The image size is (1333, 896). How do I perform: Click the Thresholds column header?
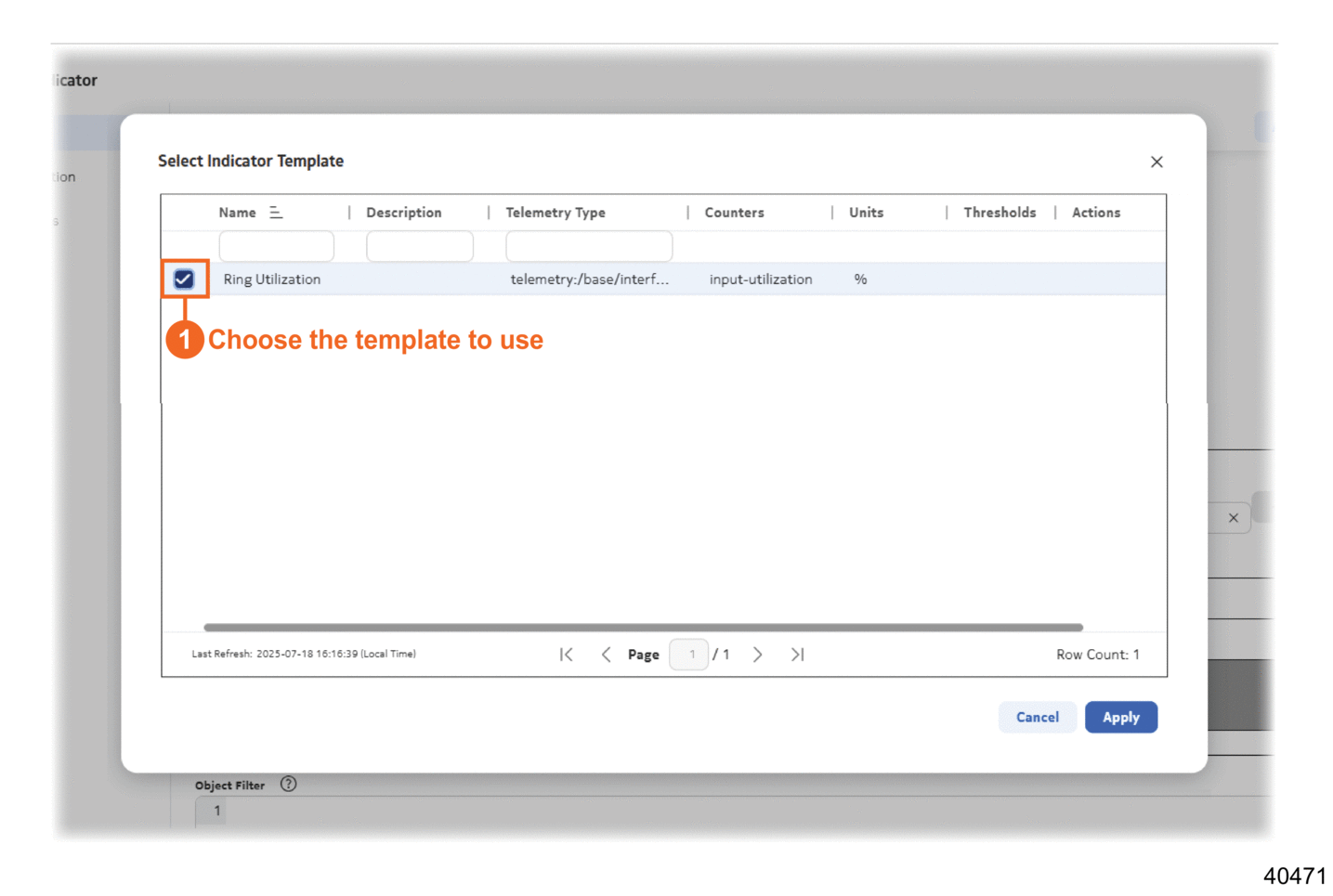coord(999,213)
